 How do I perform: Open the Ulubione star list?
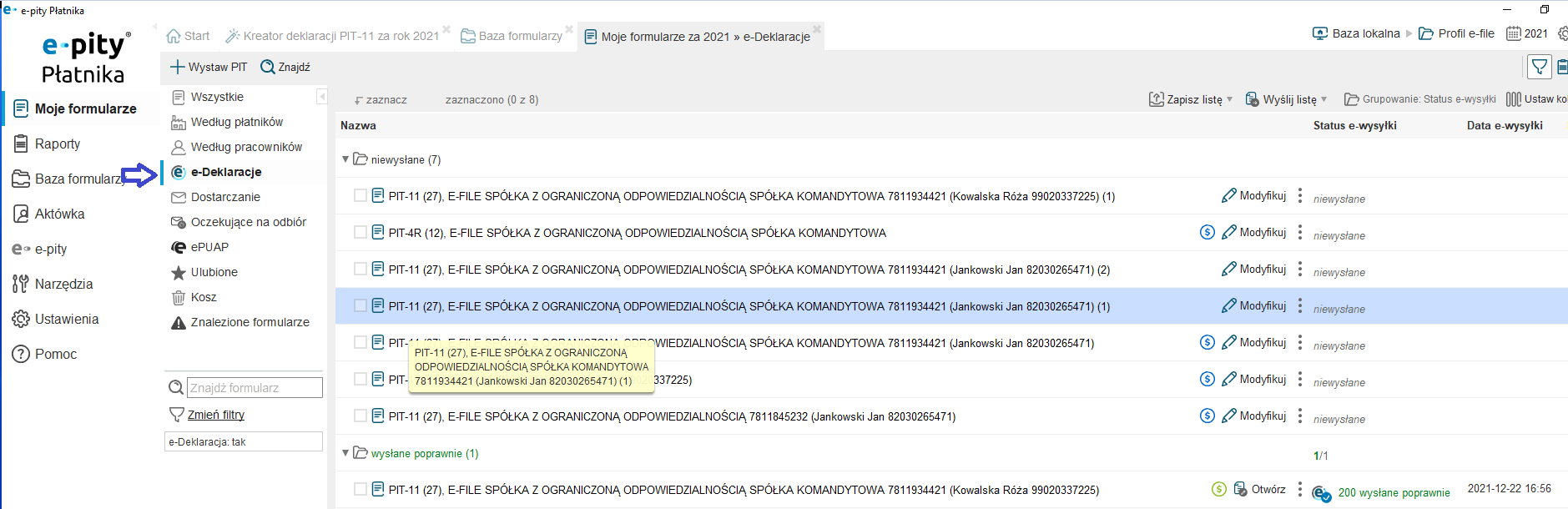[x=204, y=272]
